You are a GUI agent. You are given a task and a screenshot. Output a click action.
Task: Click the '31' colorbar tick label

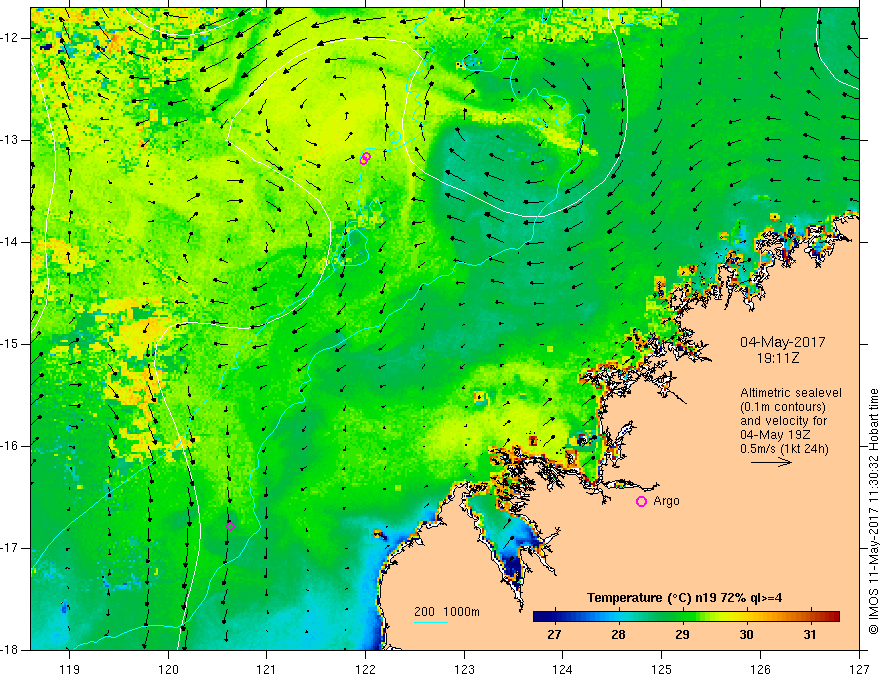point(809,635)
